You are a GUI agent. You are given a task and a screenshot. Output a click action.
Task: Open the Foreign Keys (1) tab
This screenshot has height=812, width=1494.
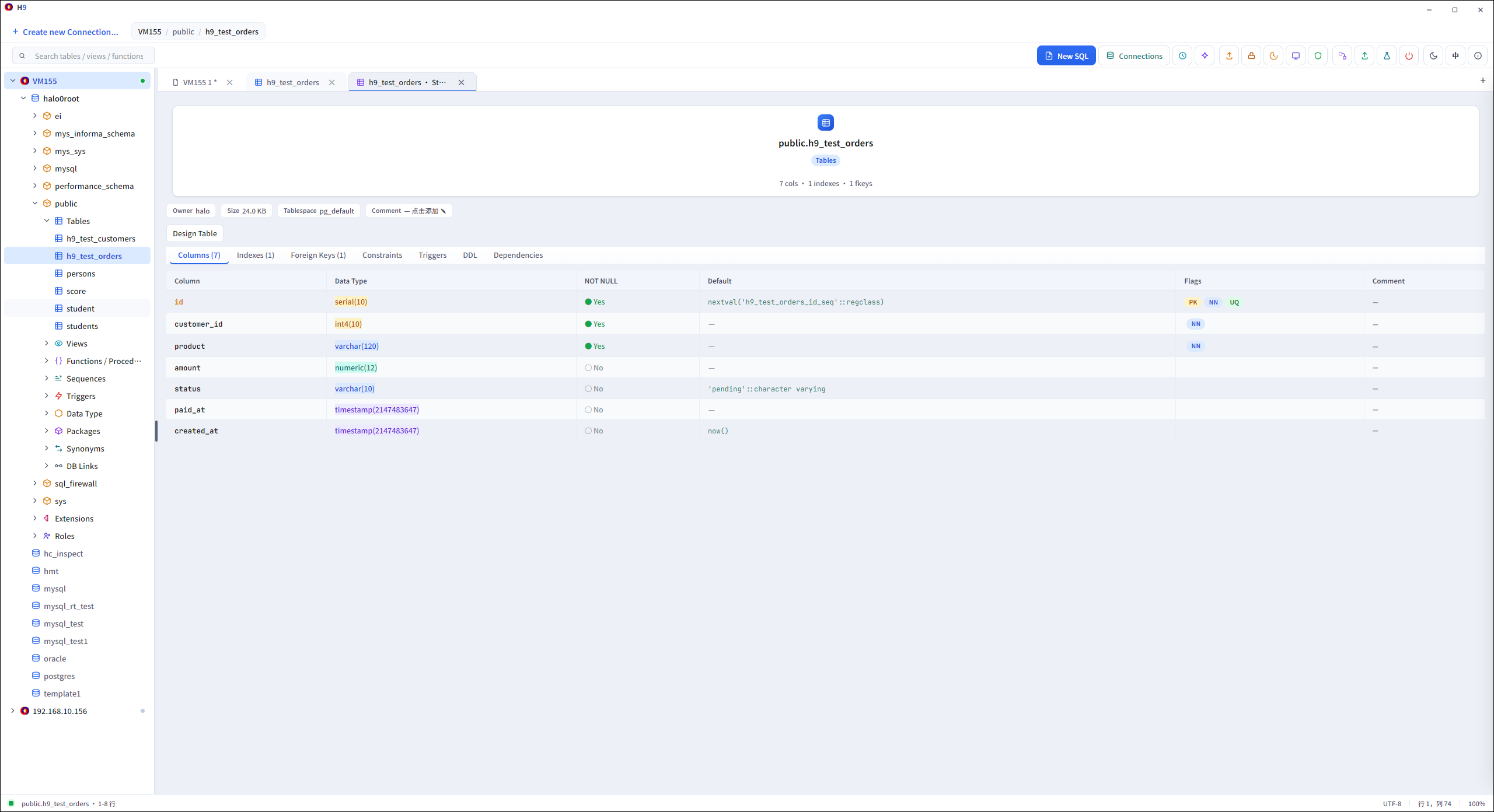click(318, 256)
